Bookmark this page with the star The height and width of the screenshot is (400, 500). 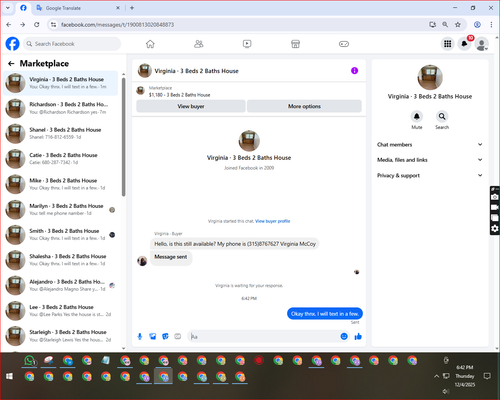(x=458, y=24)
